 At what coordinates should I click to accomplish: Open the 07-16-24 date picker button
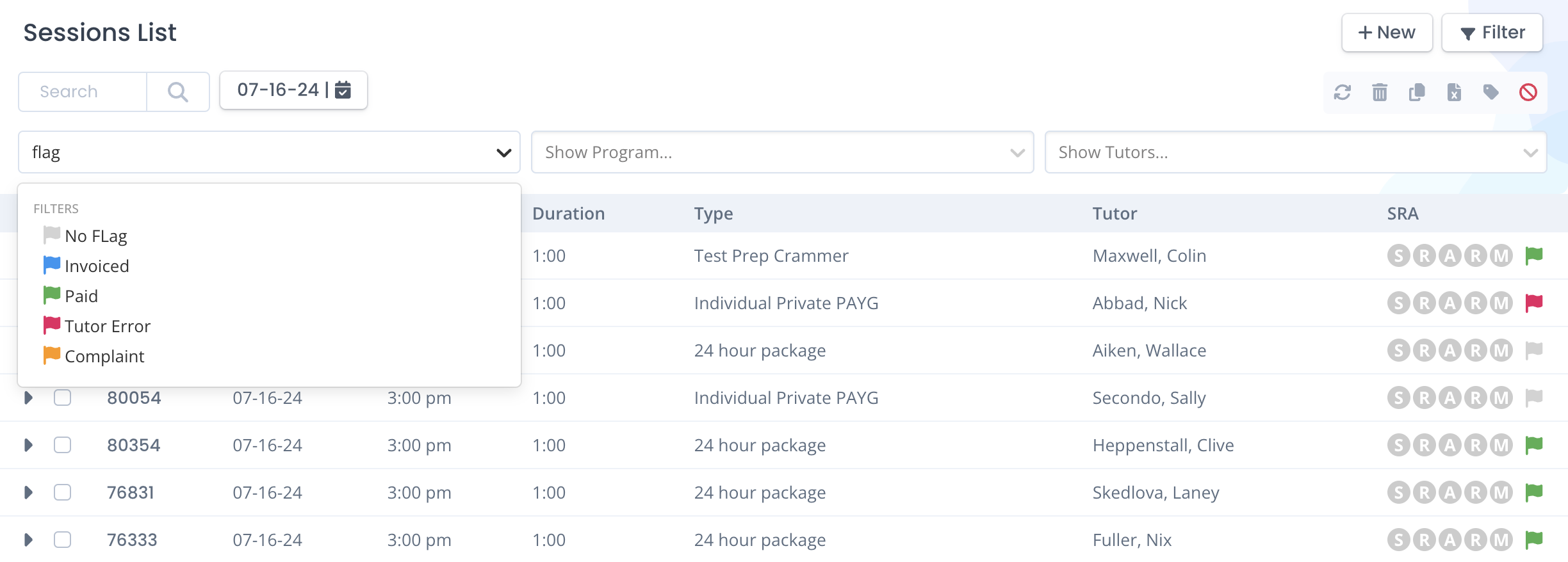pos(293,90)
